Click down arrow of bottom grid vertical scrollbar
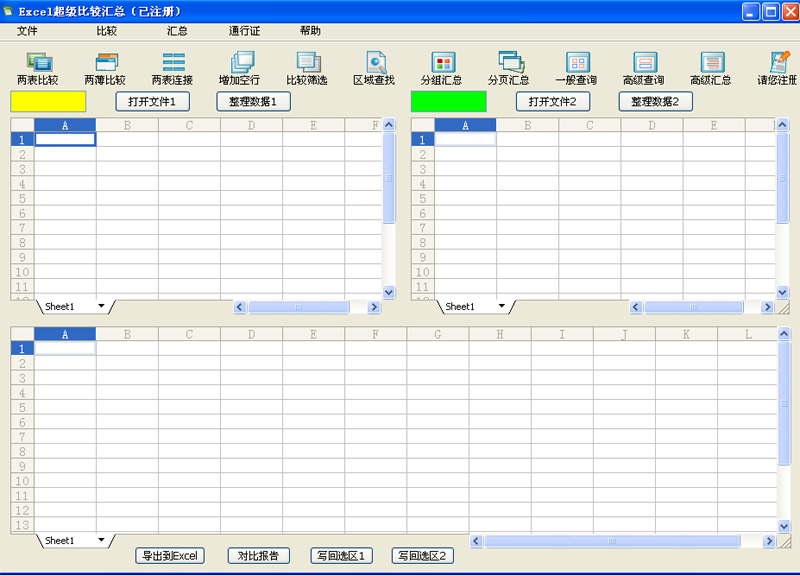 click(x=784, y=525)
